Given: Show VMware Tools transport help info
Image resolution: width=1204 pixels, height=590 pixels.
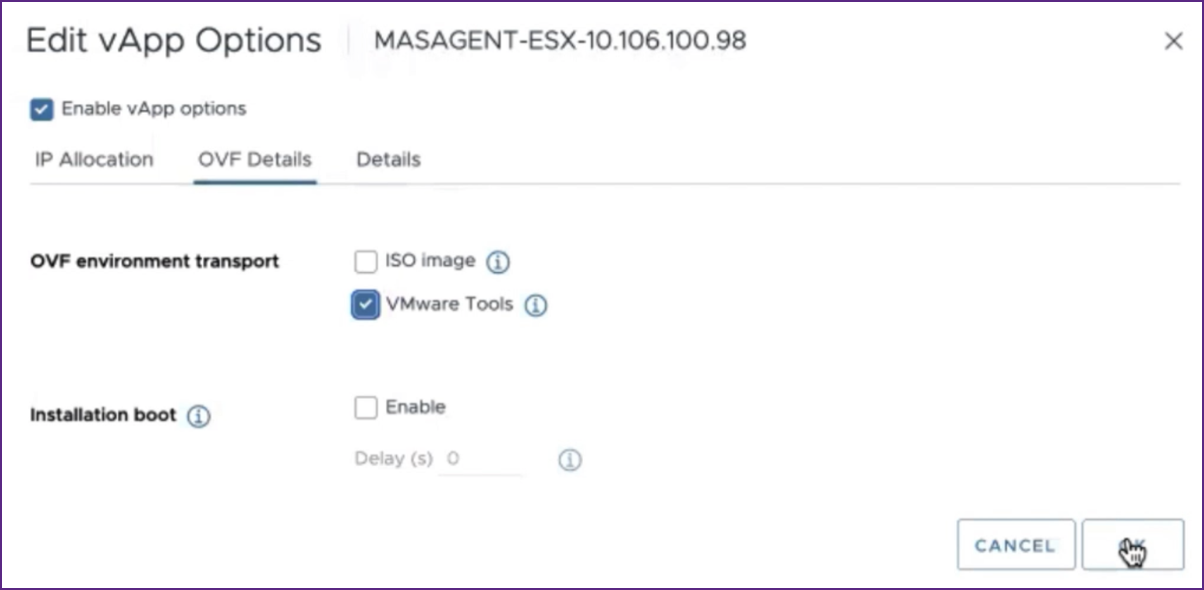Looking at the screenshot, I should click(537, 304).
